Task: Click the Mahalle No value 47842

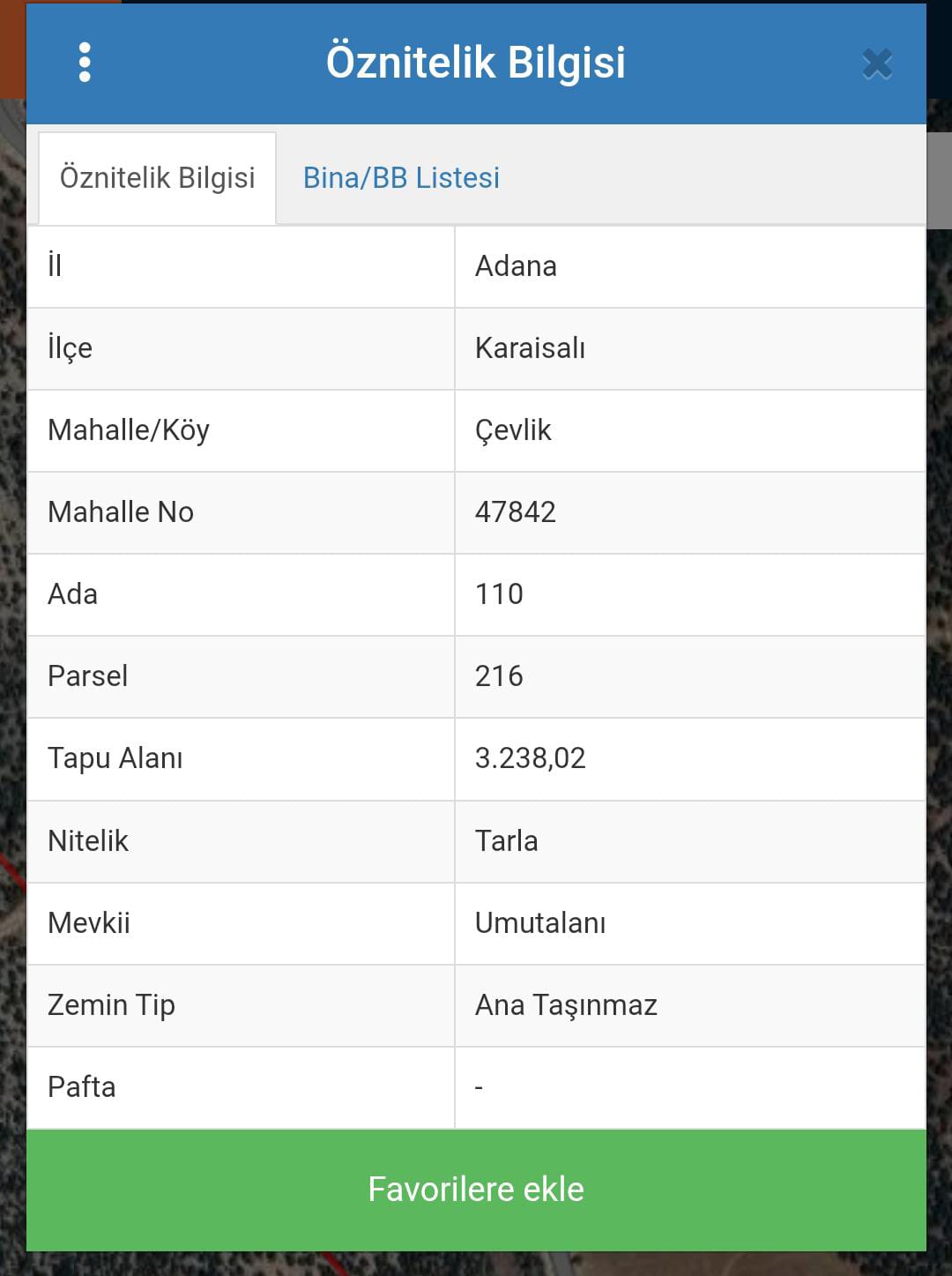Action: (x=516, y=512)
